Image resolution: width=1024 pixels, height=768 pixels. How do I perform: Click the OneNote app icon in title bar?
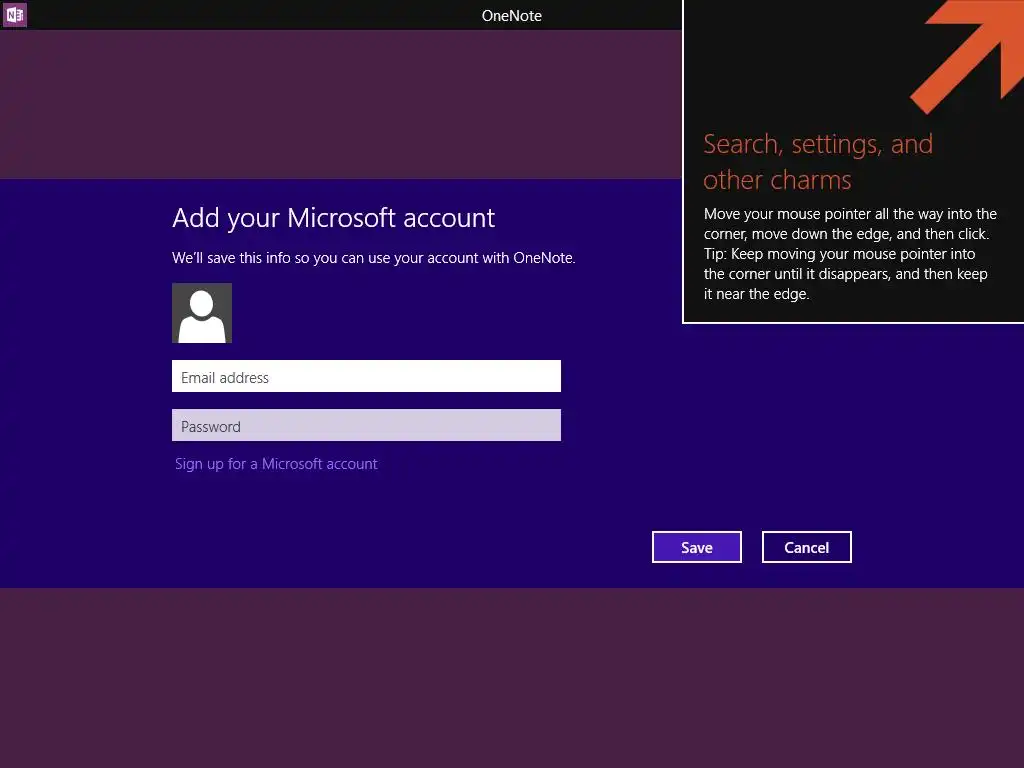14,14
